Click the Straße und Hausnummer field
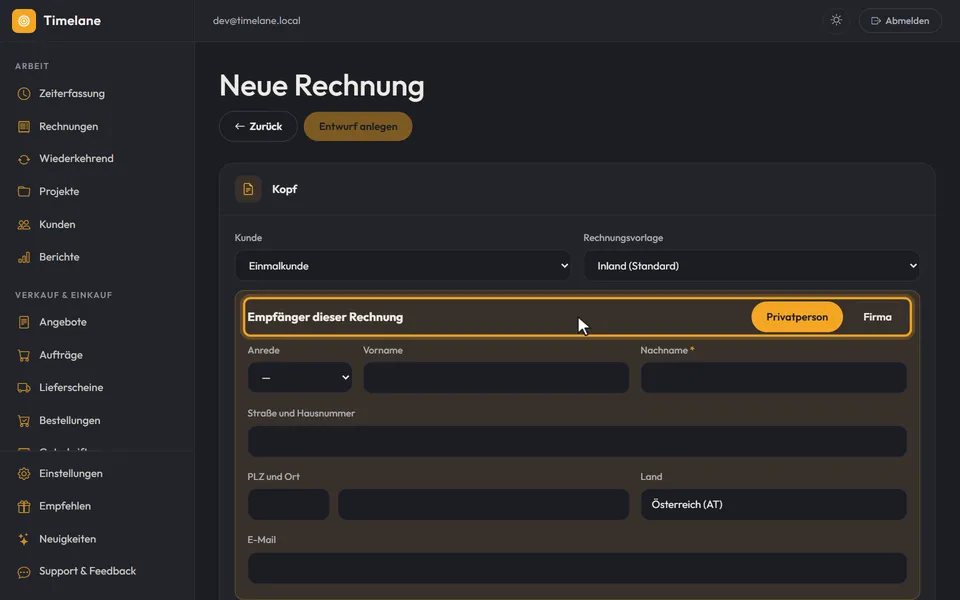Screen dimensions: 960x600 click(x=577, y=441)
